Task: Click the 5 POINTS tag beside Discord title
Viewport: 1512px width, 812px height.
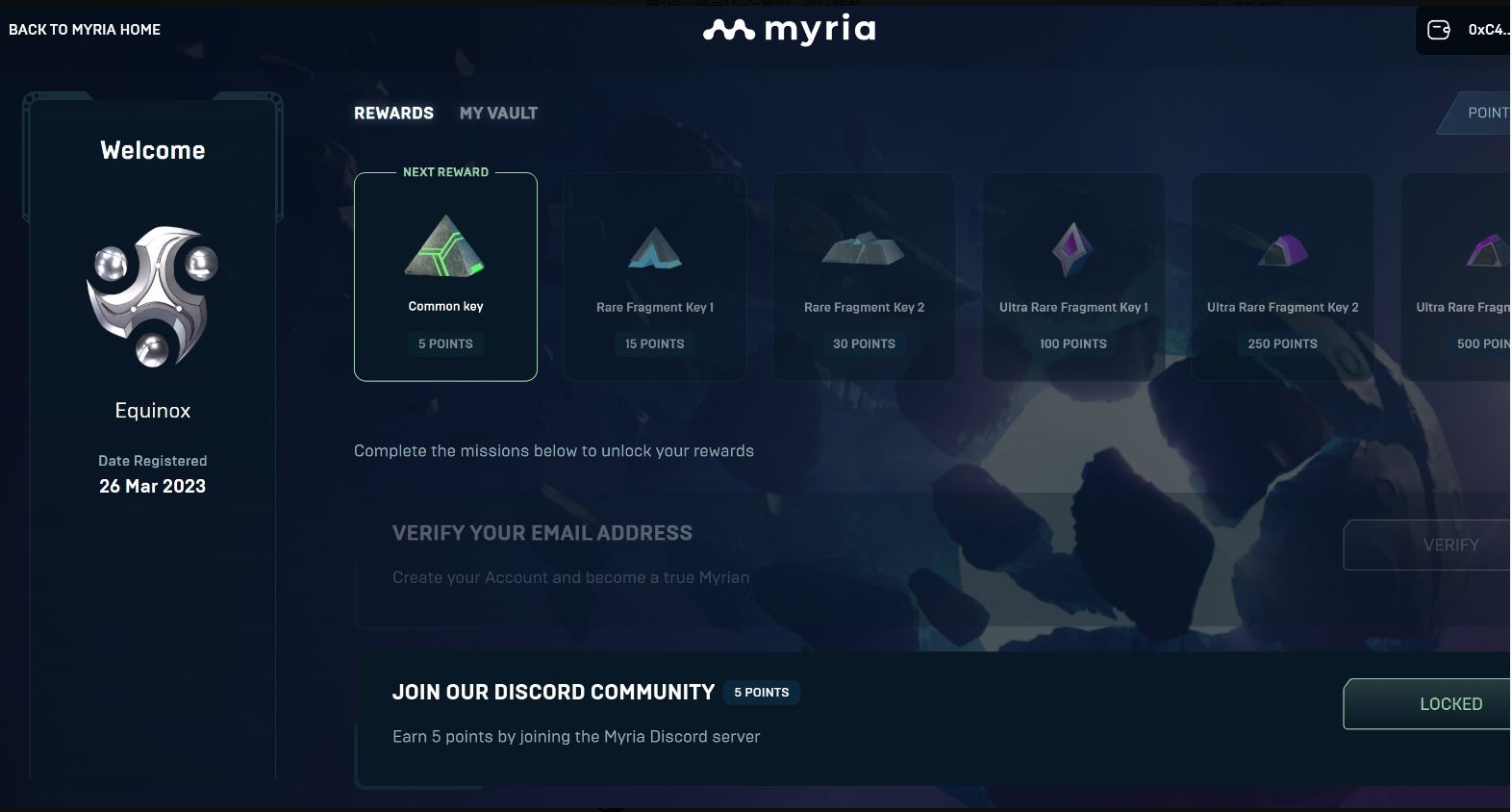Action: click(x=762, y=693)
